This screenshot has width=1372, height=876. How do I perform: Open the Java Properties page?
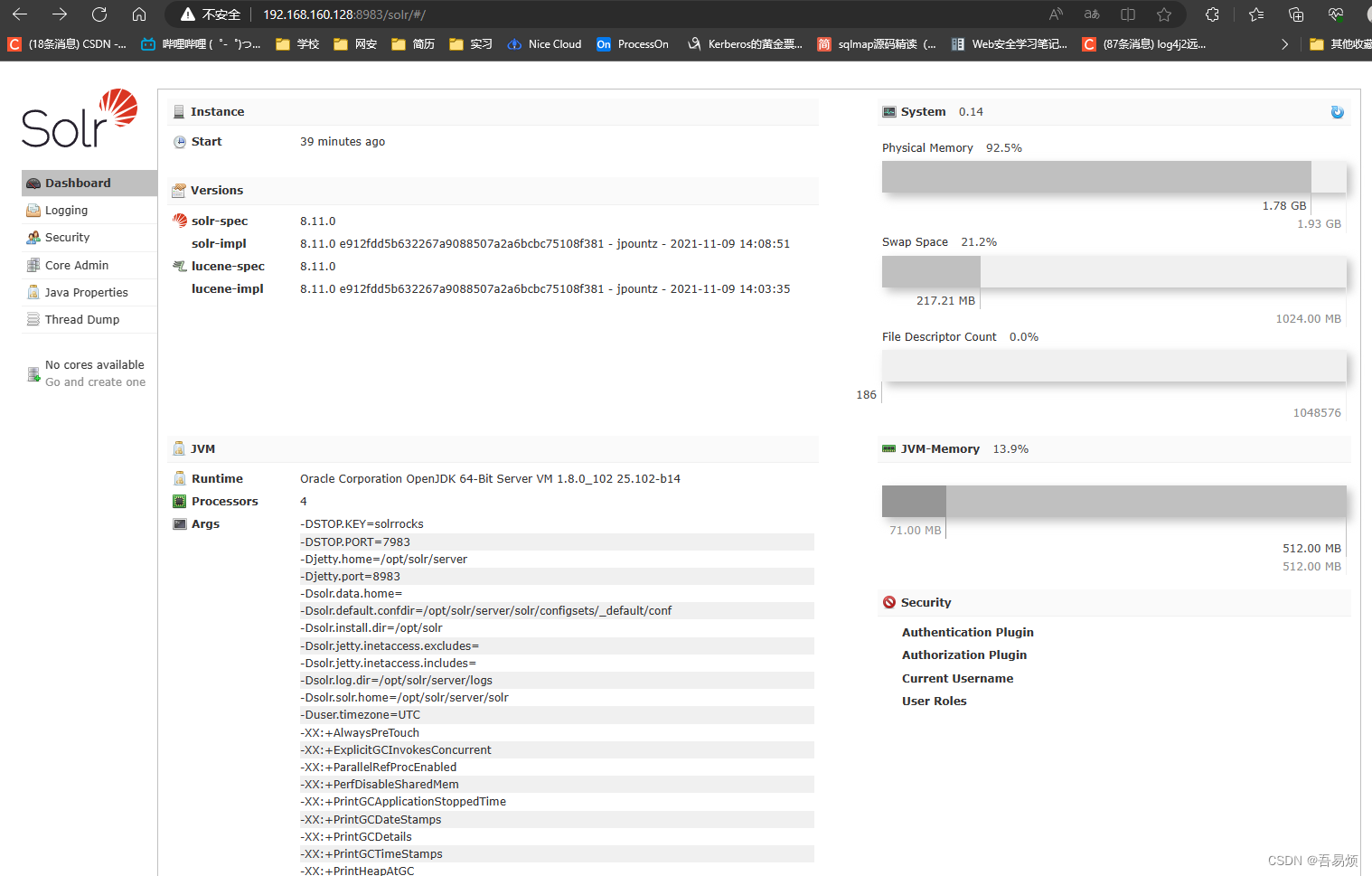click(x=85, y=292)
